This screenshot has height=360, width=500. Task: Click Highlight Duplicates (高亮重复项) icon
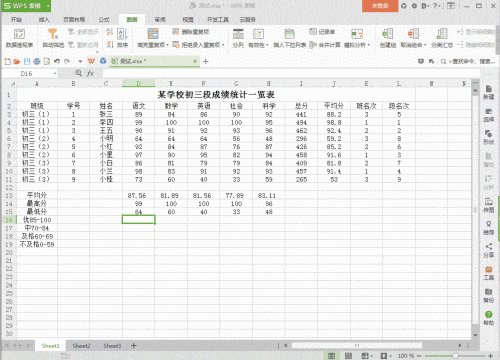(153, 34)
